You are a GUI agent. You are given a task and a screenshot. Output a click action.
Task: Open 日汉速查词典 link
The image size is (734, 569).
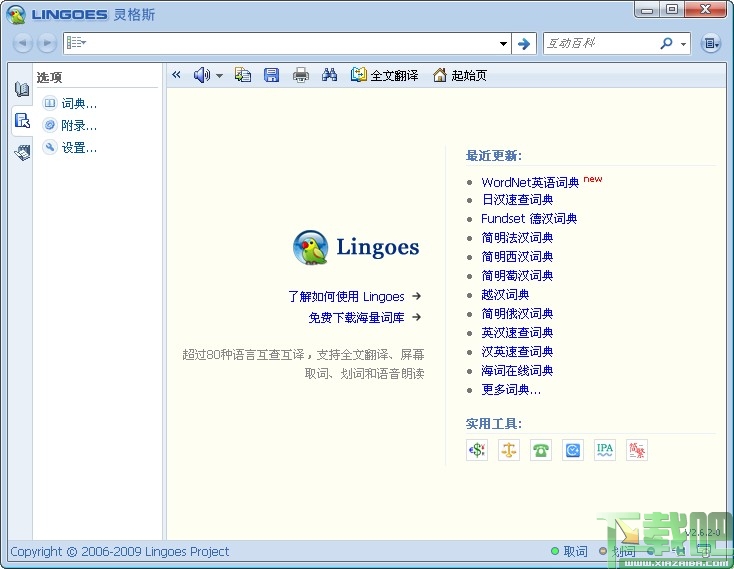tap(517, 200)
